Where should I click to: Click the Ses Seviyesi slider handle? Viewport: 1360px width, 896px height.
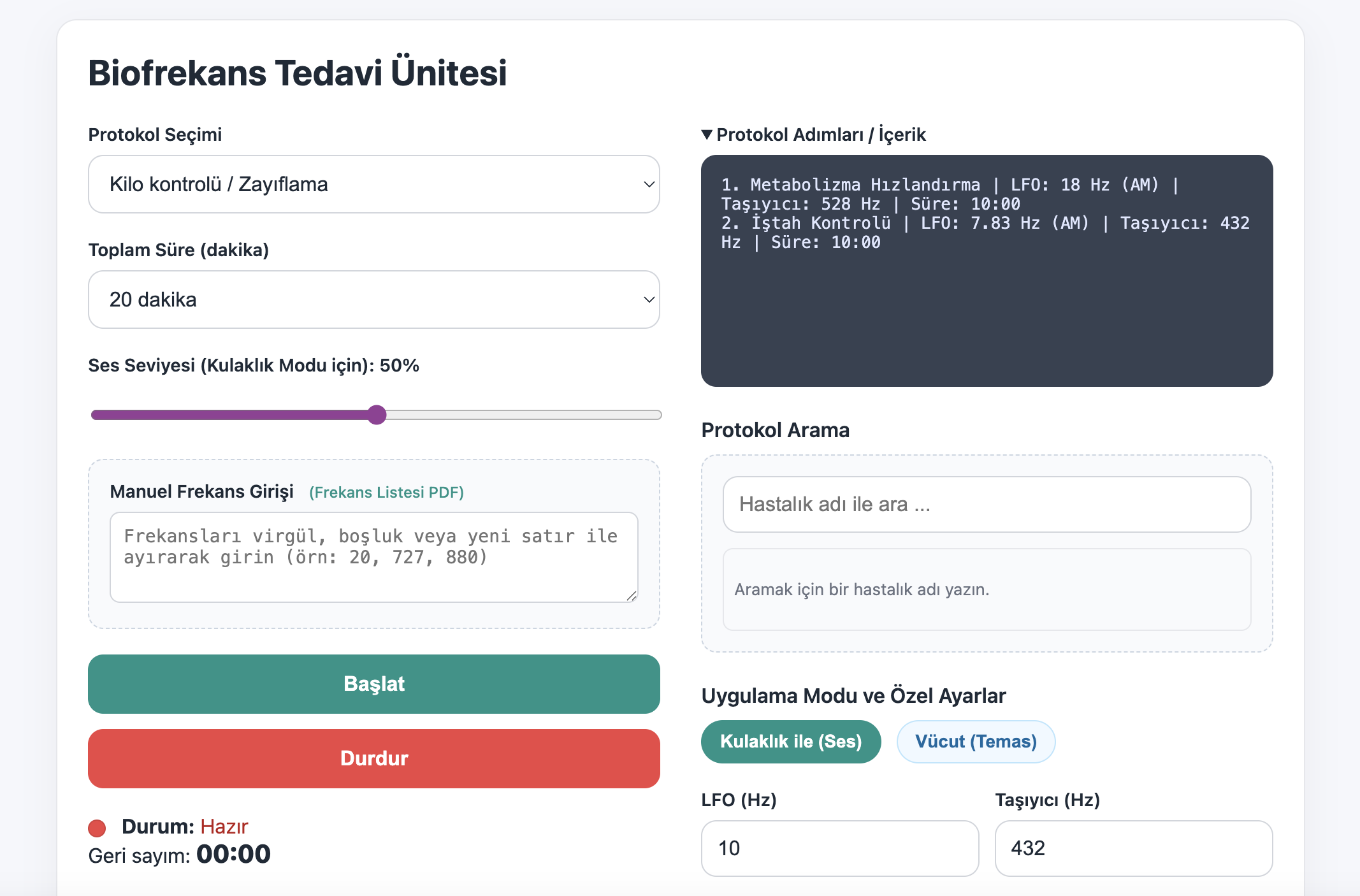377,415
